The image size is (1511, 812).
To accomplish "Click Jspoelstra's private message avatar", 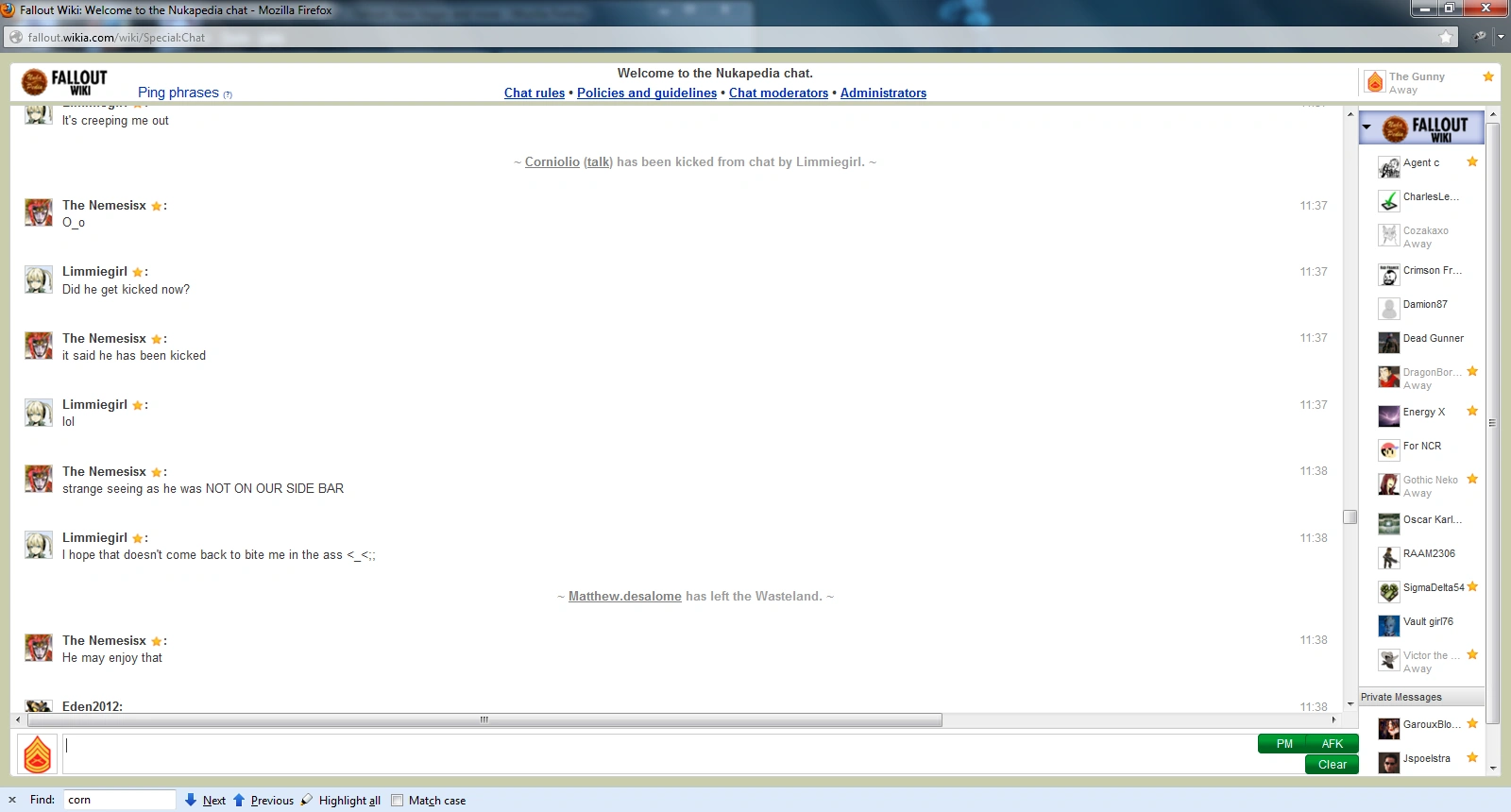I will click(1388, 763).
